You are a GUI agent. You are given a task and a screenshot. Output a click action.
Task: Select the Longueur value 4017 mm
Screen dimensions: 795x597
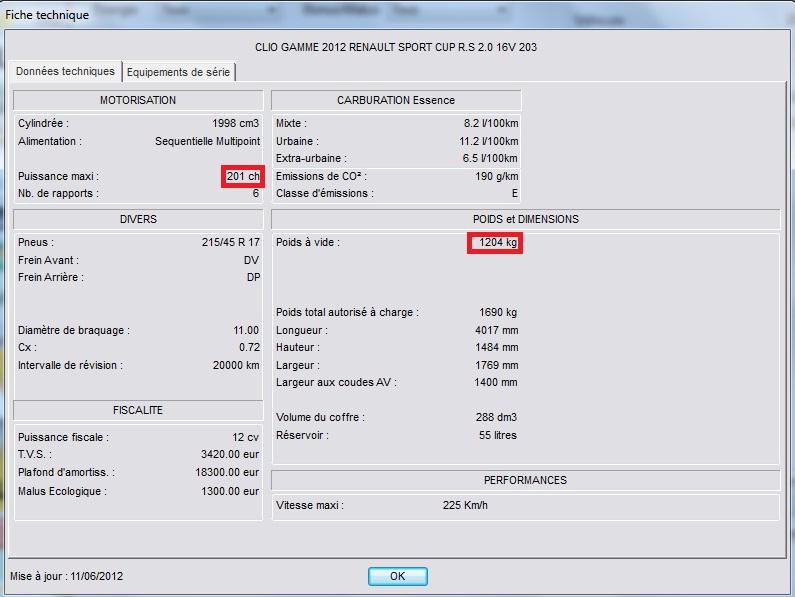[496, 330]
